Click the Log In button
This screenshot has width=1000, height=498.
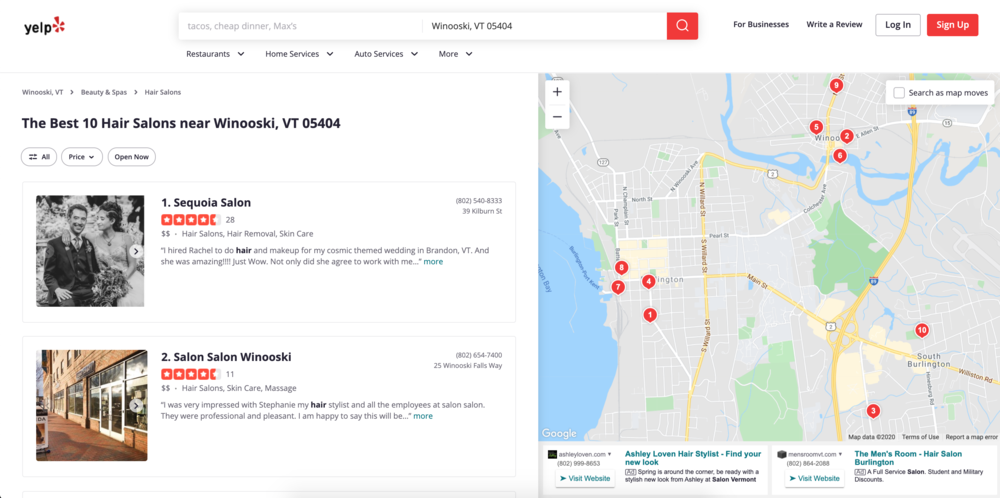pos(898,25)
